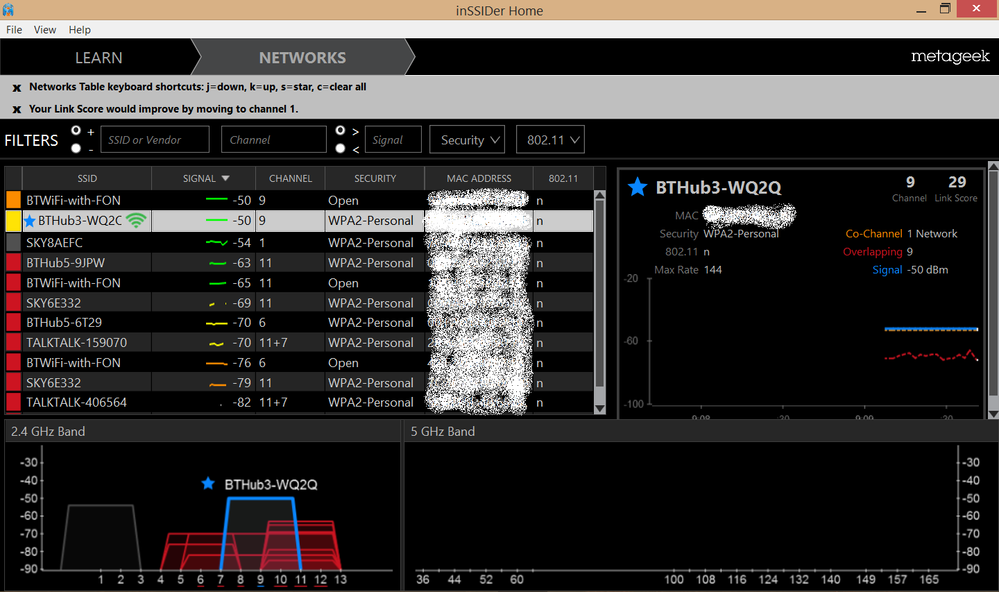Focus the Signal filter field
This screenshot has height=592, width=999.
pos(393,140)
